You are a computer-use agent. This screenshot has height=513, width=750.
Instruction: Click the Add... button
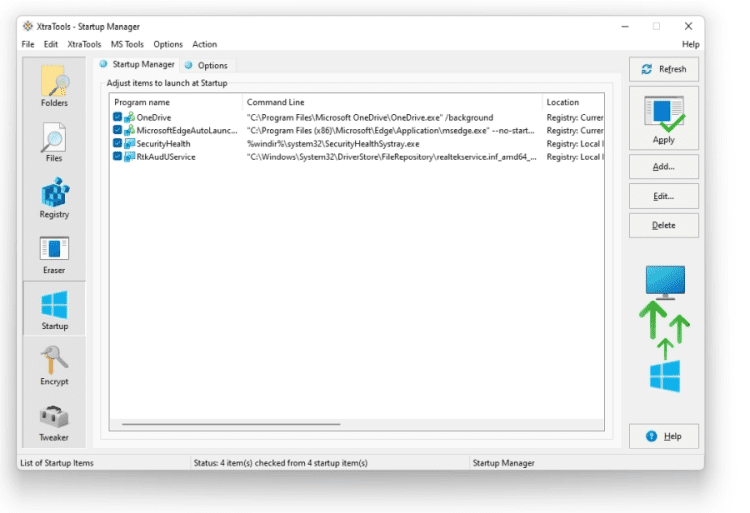663,166
